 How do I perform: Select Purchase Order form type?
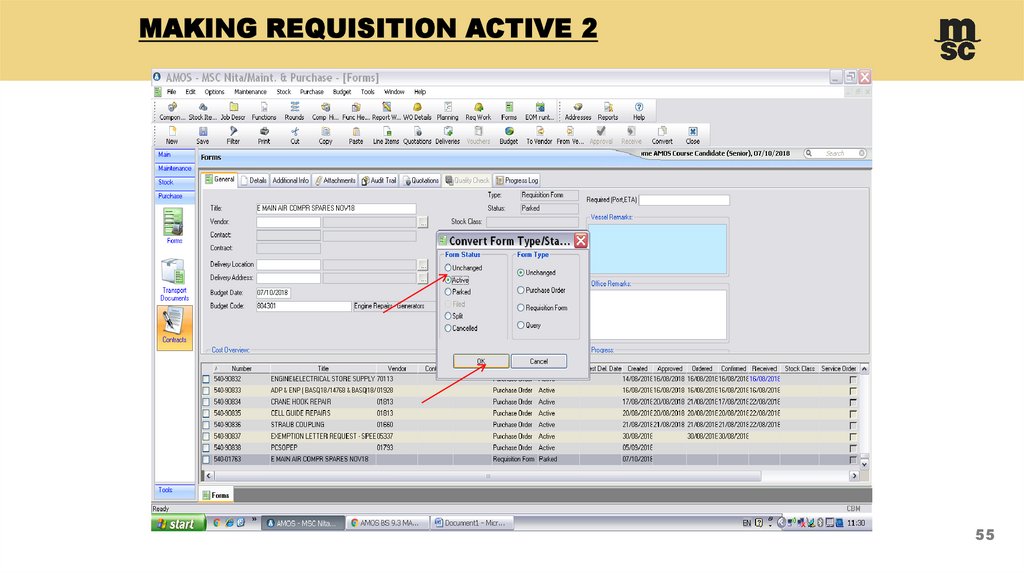pyautogui.click(x=541, y=290)
